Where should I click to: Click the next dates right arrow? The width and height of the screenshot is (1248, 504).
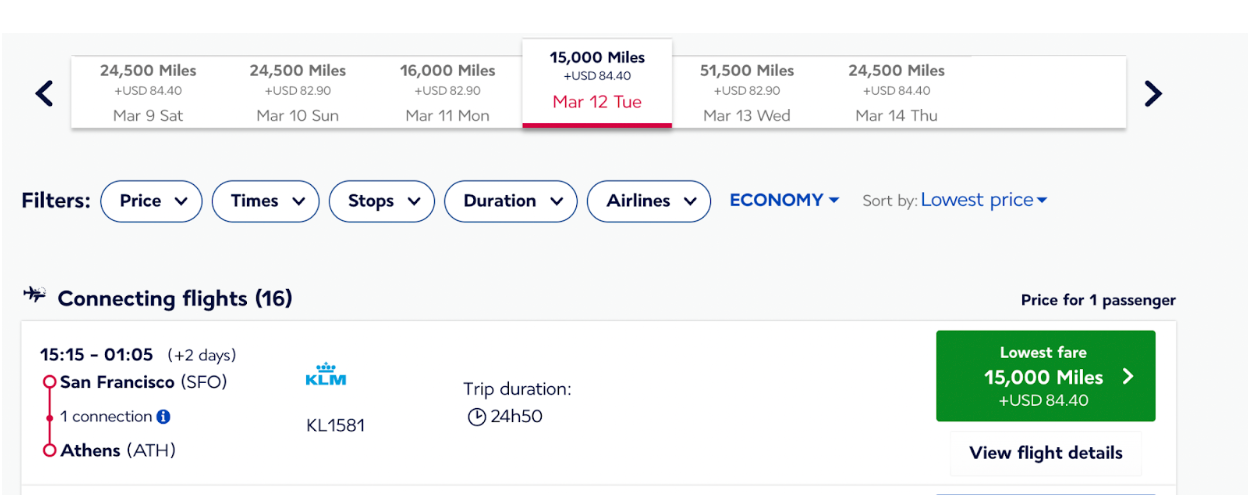1153,94
